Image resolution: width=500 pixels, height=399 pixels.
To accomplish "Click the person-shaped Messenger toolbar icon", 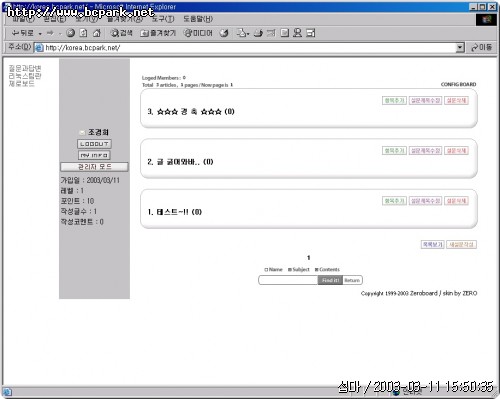I will coord(297,33).
